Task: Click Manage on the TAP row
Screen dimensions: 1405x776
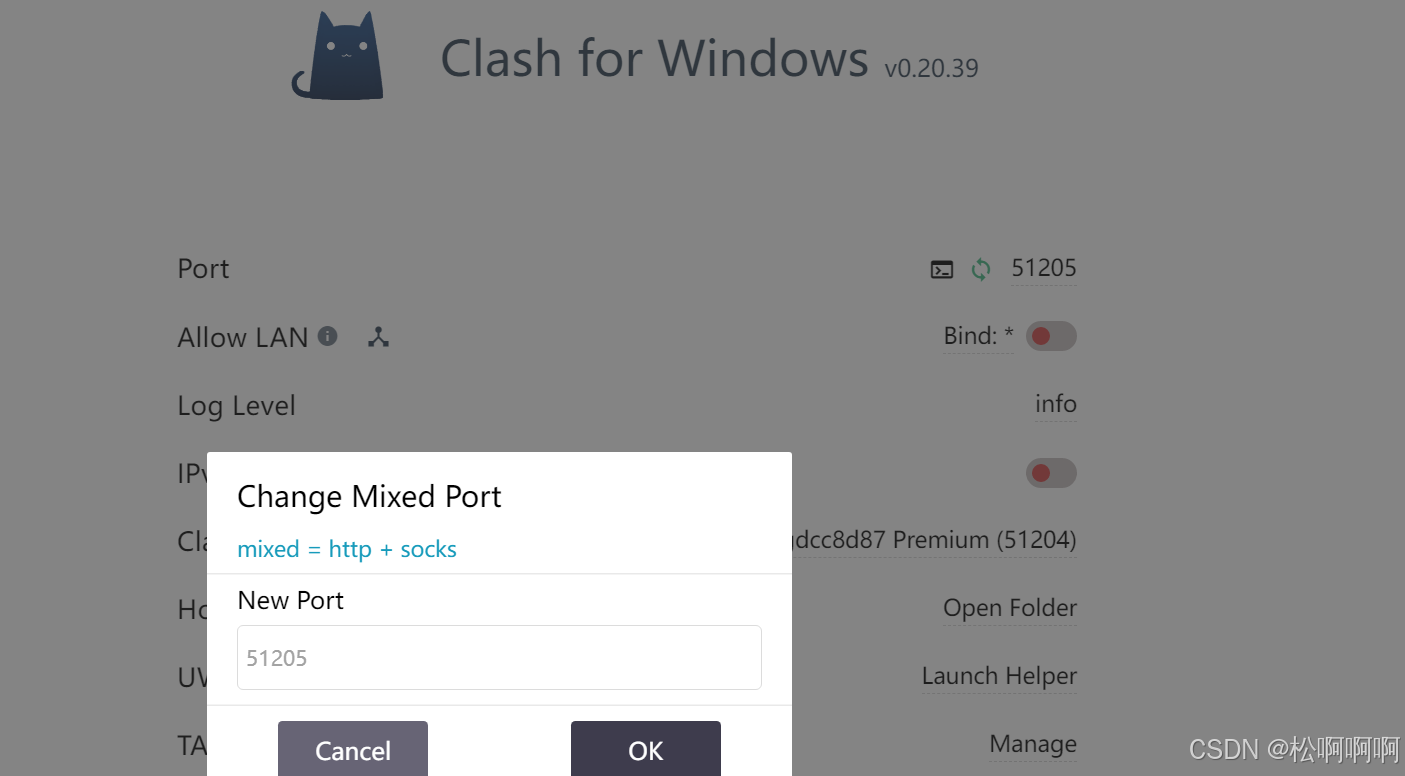Action: tap(1033, 744)
